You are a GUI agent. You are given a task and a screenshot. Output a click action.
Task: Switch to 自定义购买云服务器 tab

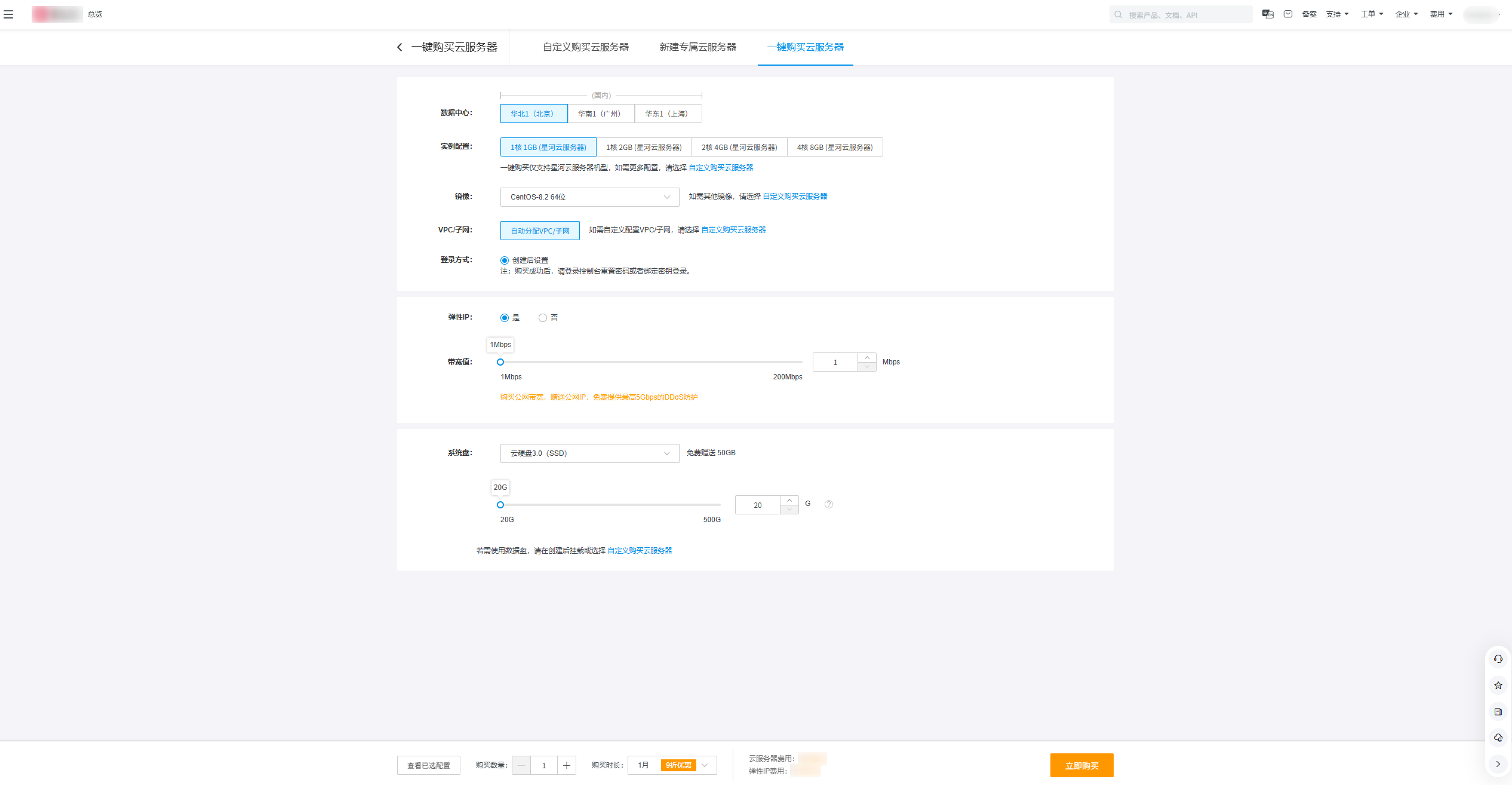click(585, 47)
